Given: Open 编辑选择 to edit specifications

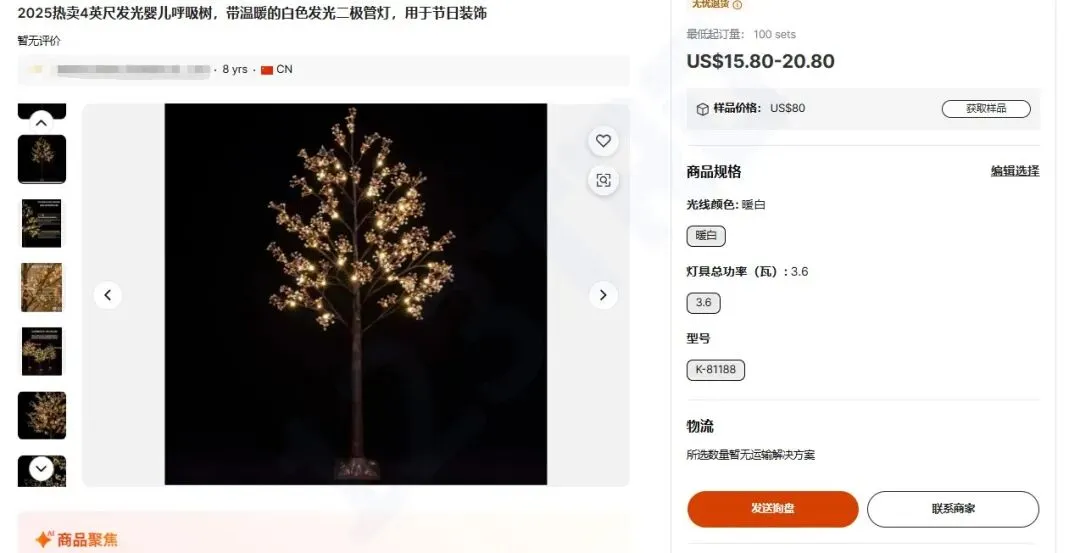Looking at the screenshot, I should click(1015, 171).
